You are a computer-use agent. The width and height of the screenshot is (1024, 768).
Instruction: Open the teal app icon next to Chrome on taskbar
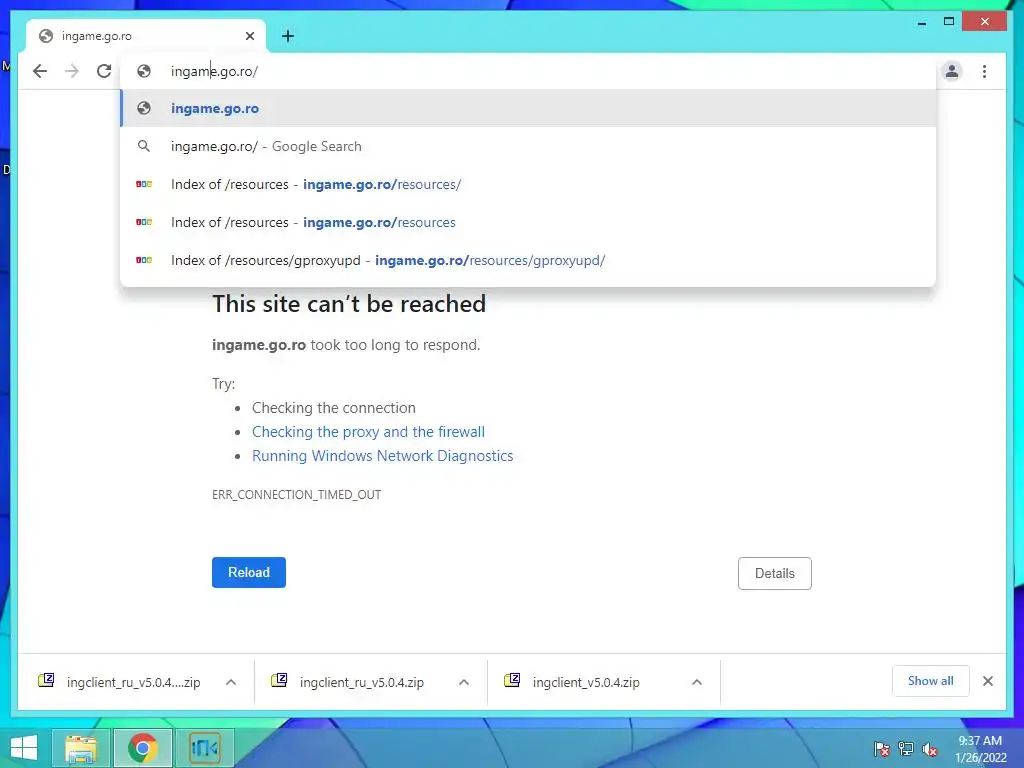[204, 748]
